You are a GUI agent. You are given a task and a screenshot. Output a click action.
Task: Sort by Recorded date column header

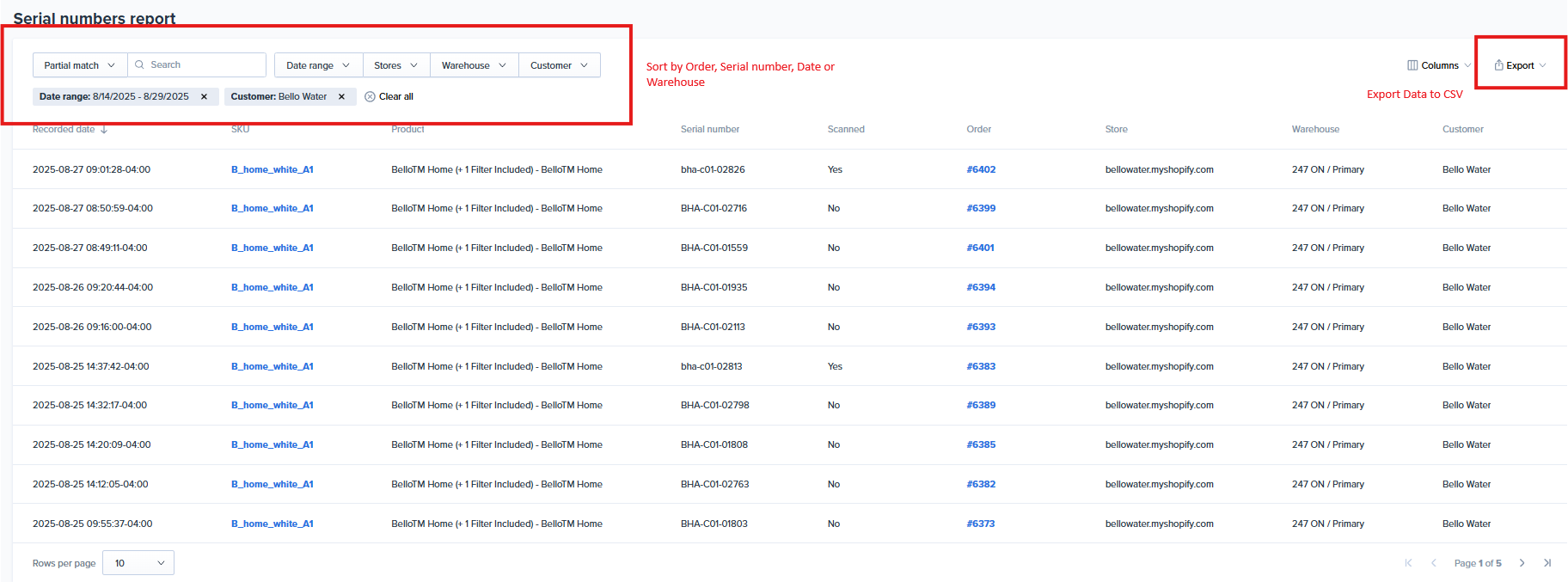tap(70, 130)
